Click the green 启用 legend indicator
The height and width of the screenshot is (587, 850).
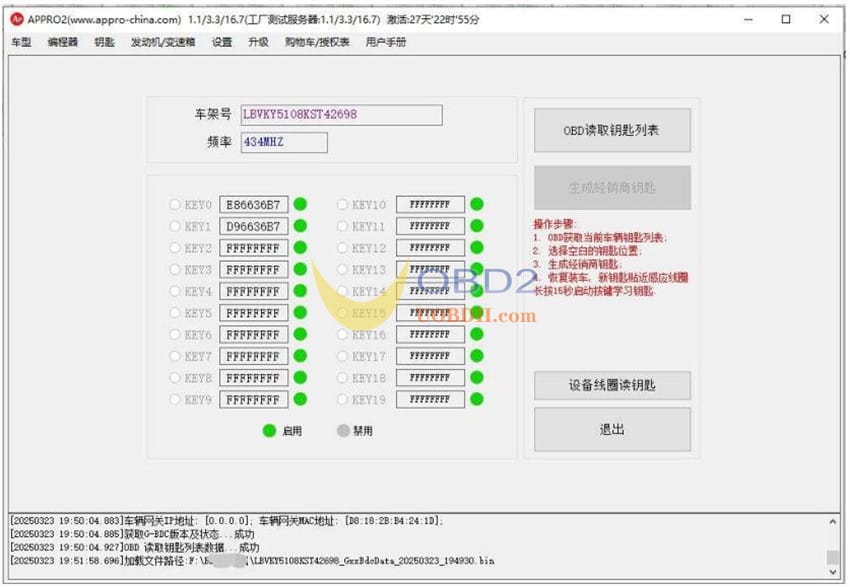point(269,431)
